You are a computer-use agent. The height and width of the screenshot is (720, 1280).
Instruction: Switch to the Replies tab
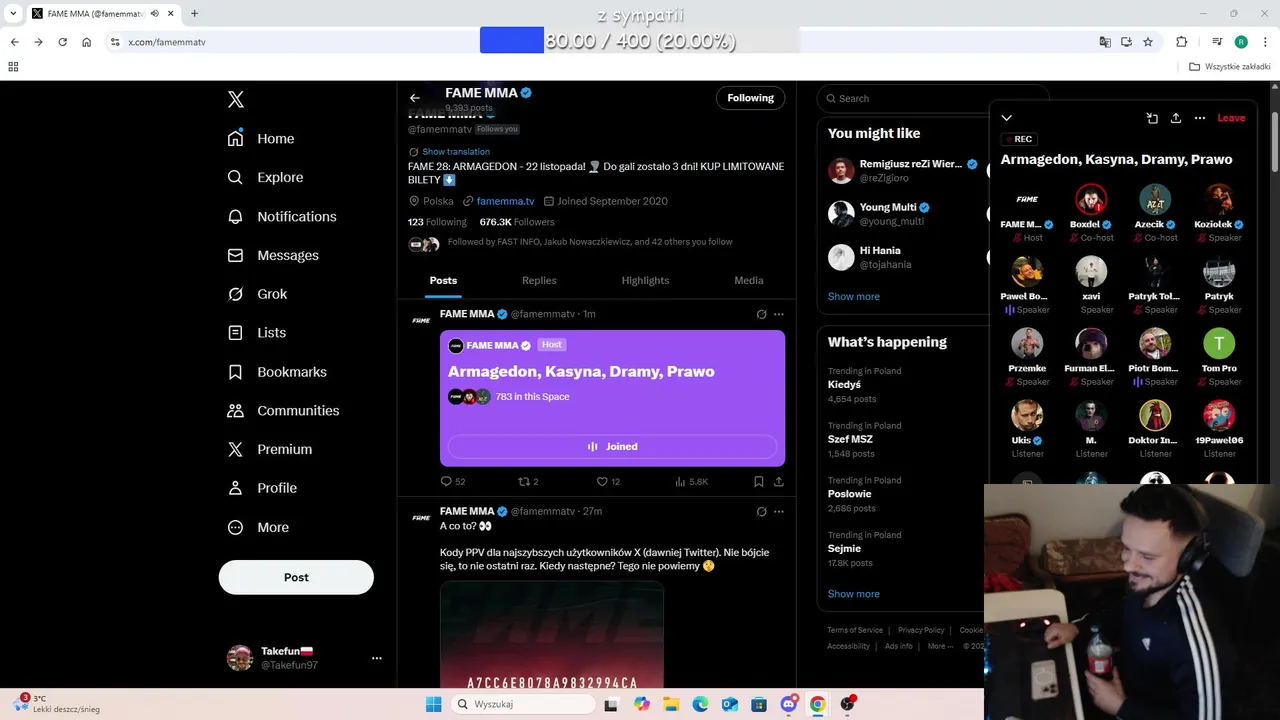[539, 281]
